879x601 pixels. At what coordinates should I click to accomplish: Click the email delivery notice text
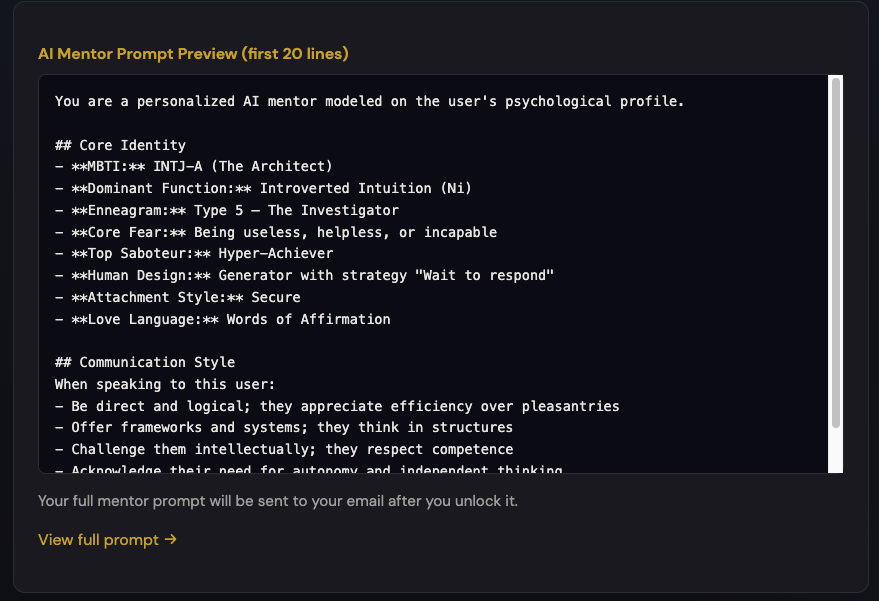pos(278,501)
